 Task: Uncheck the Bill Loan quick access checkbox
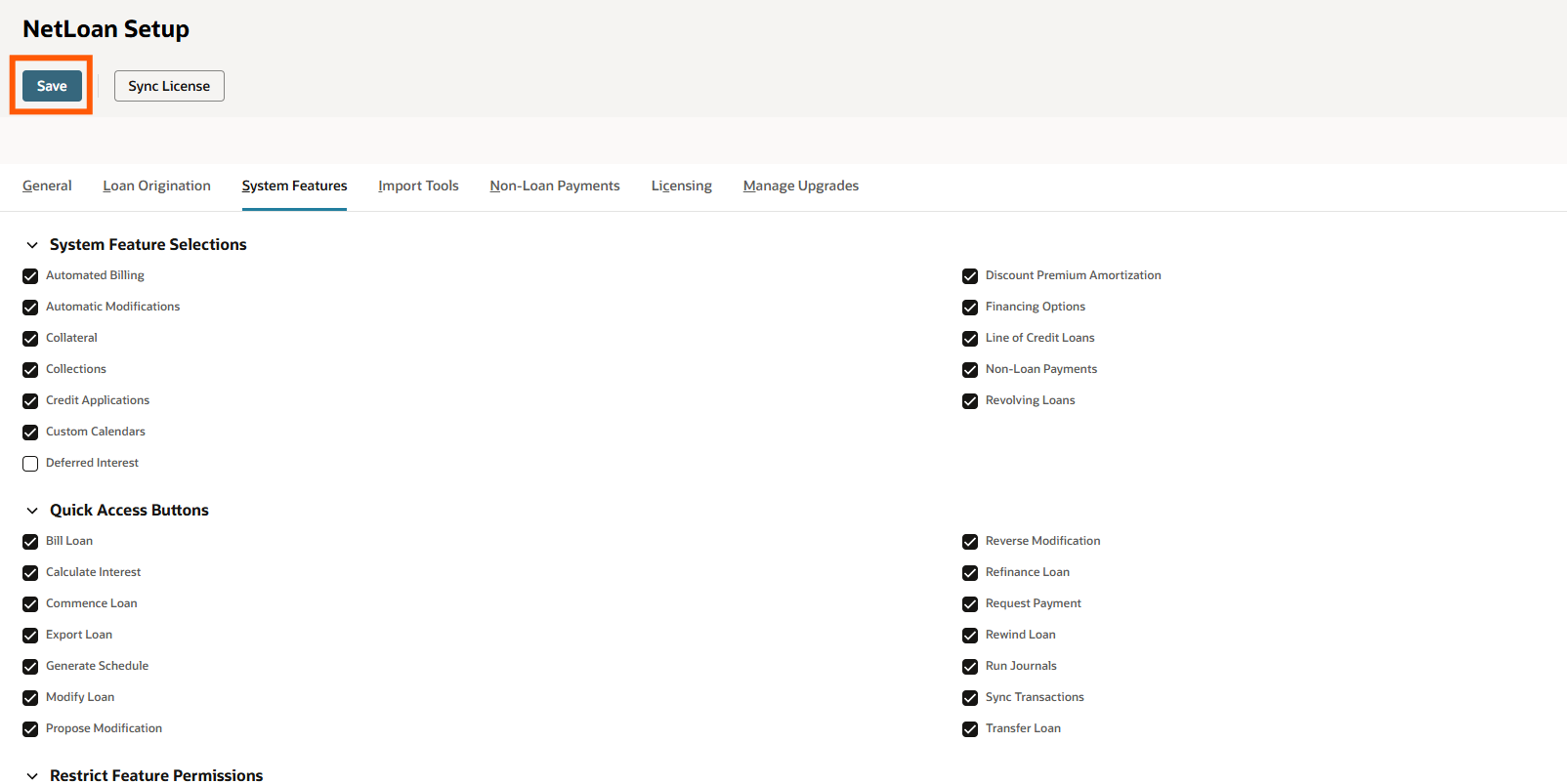click(30, 542)
